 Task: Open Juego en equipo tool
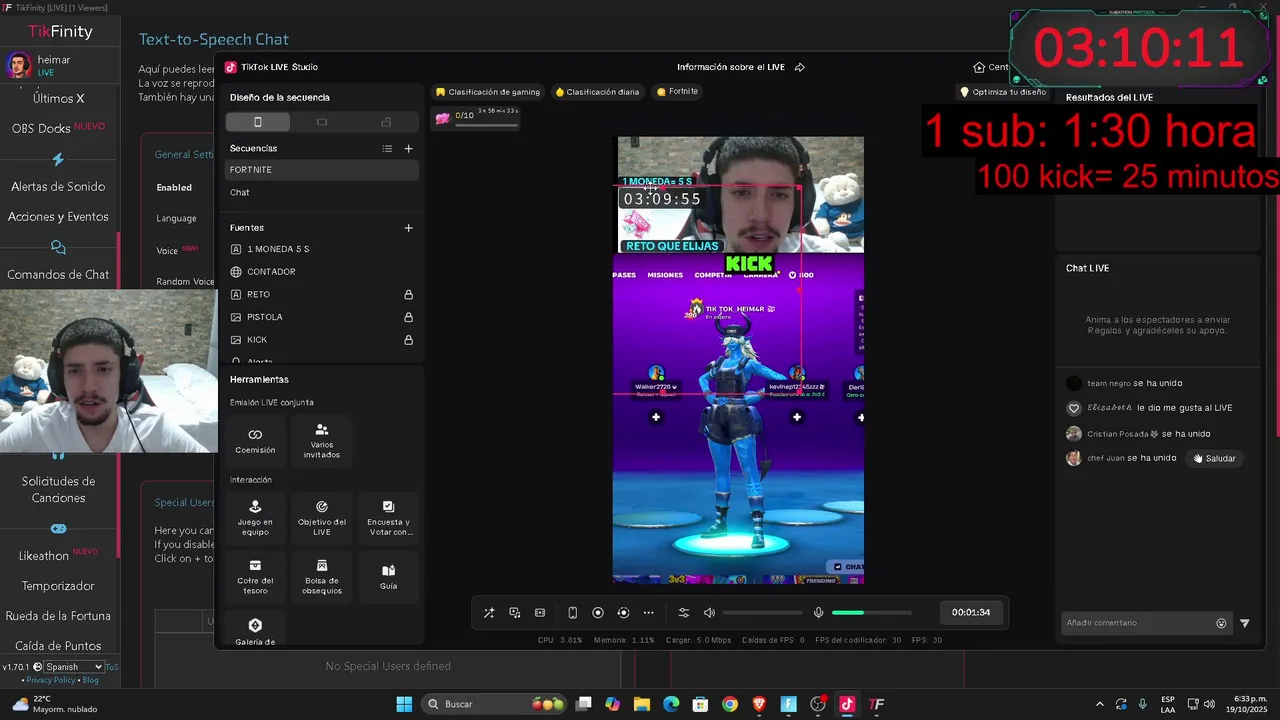click(255, 518)
